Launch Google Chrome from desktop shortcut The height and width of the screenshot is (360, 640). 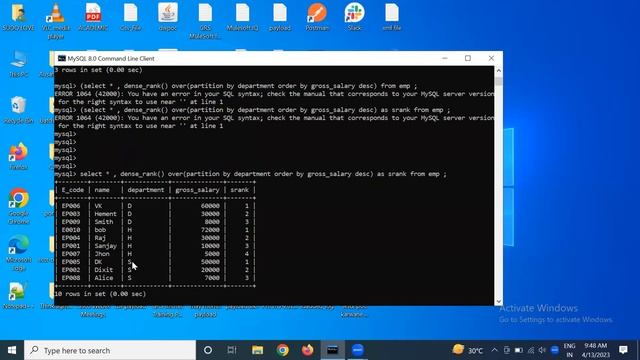point(18,206)
